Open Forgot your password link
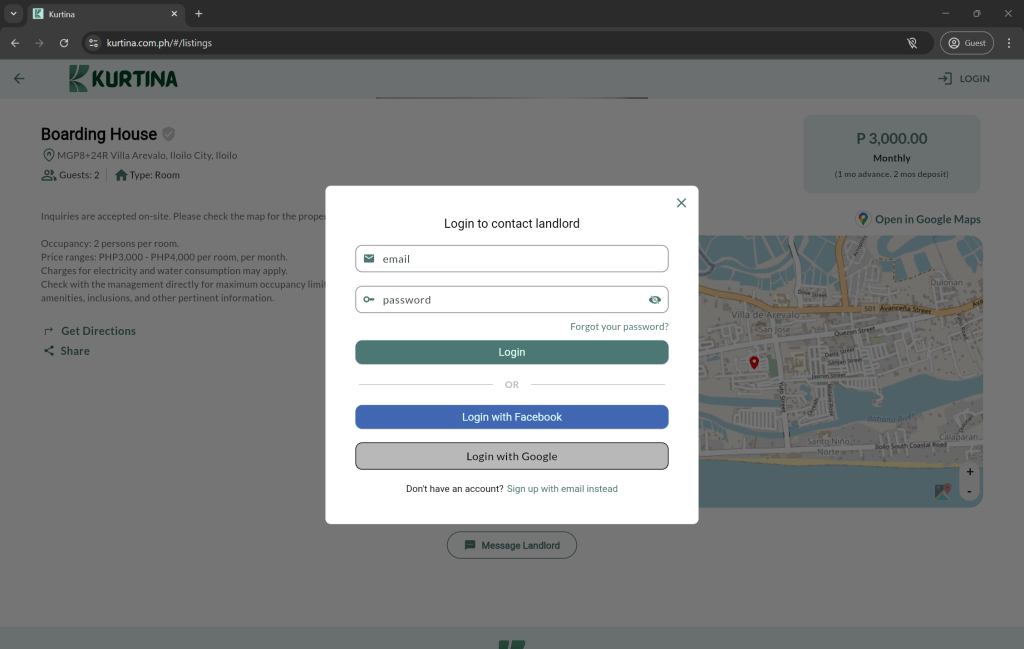 619,327
